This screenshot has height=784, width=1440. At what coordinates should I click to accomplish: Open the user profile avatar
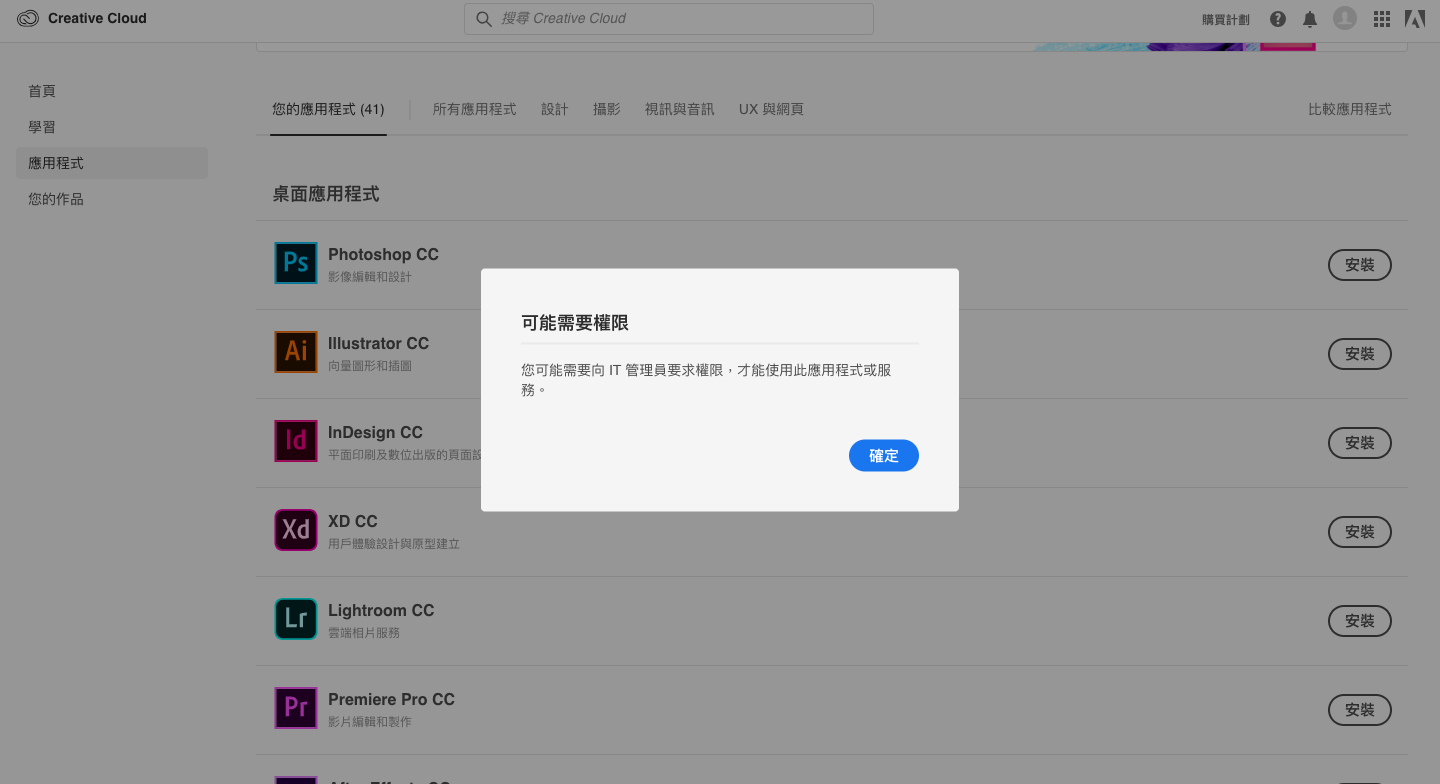click(1345, 18)
